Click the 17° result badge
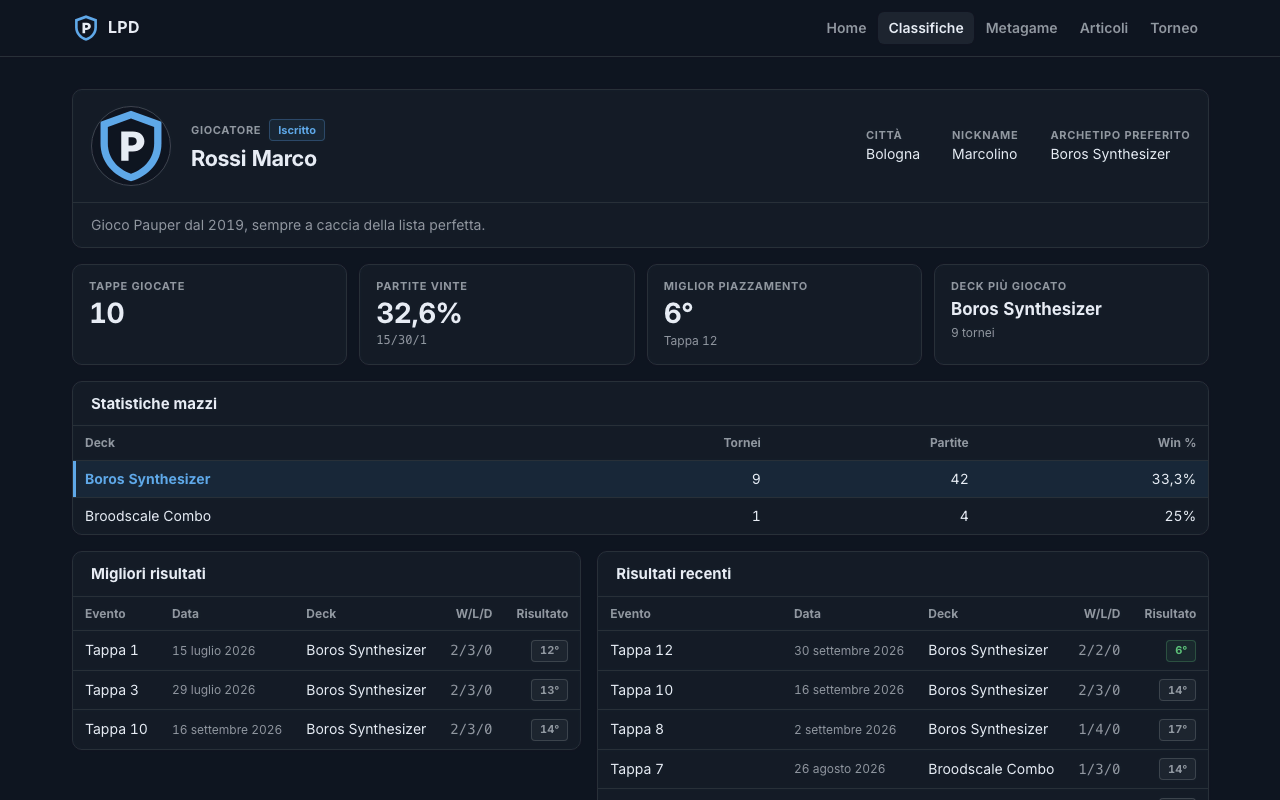The width and height of the screenshot is (1280, 800). pos(1177,730)
